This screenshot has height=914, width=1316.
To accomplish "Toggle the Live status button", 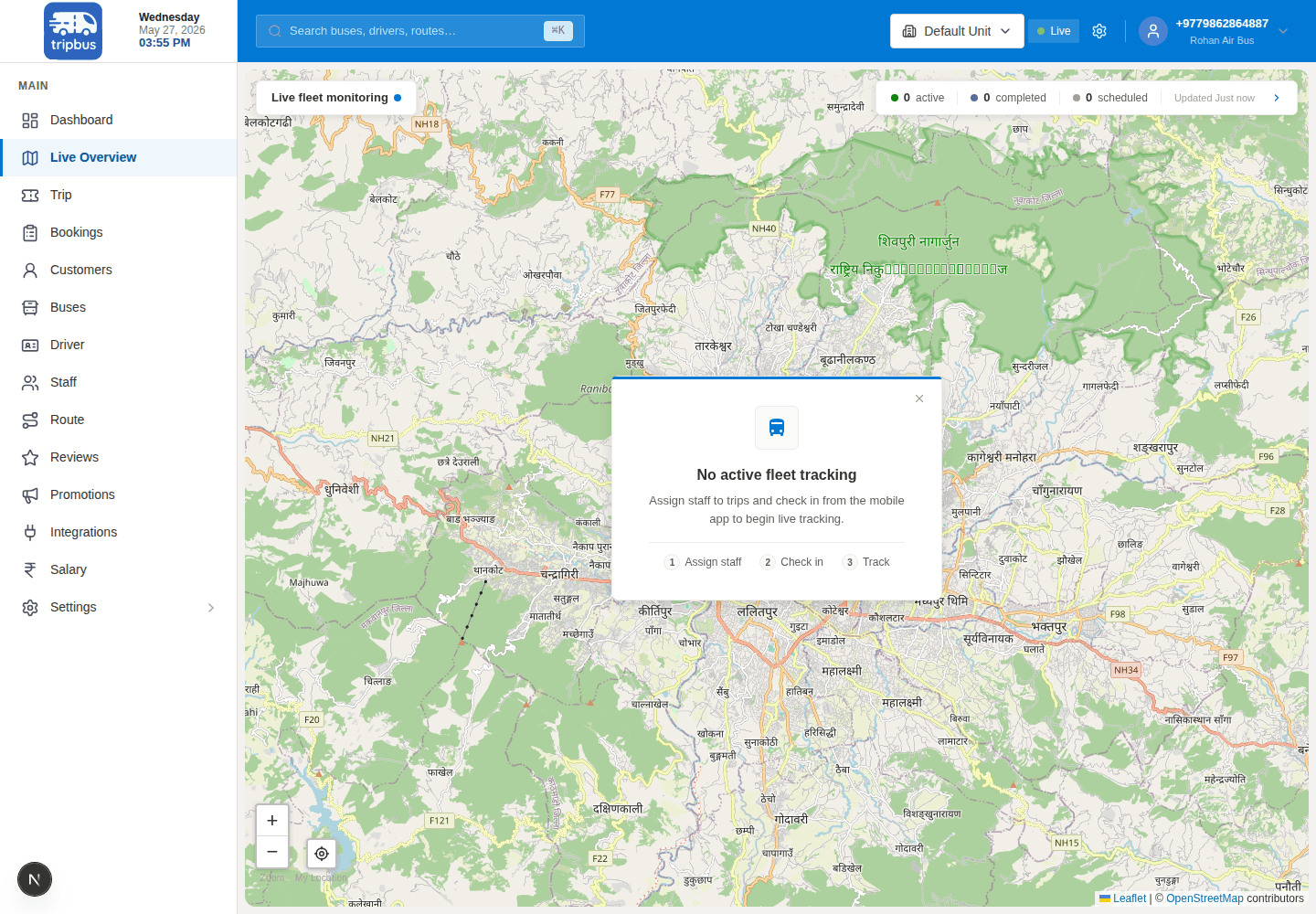I will [1054, 31].
